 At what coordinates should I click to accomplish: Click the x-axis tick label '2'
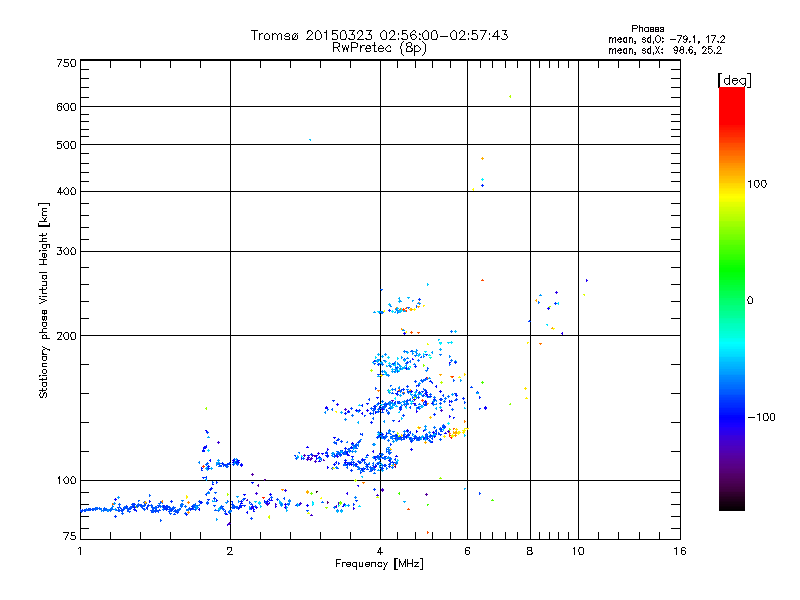tap(230, 551)
